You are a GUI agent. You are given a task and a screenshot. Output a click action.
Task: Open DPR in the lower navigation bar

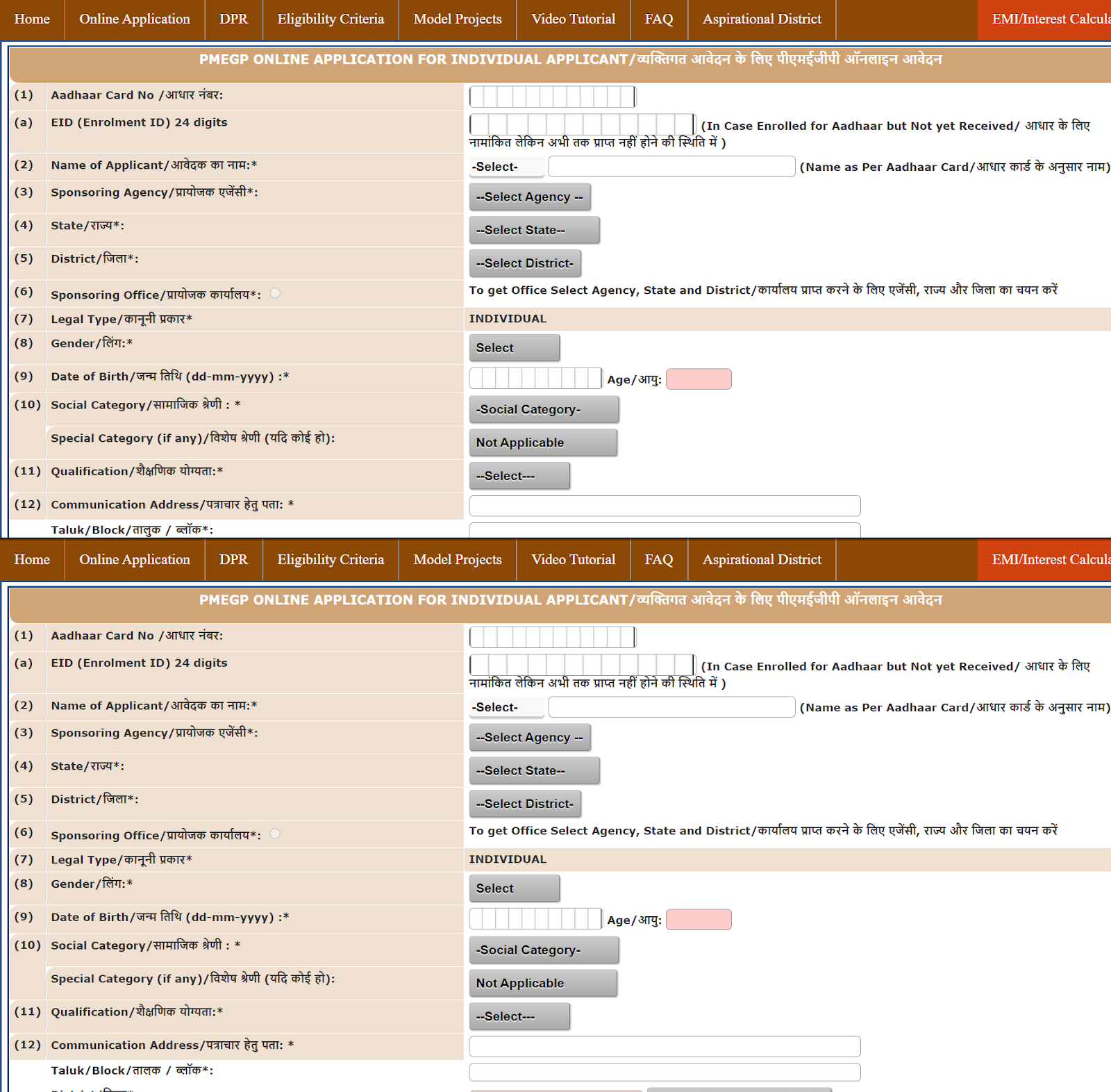233,560
